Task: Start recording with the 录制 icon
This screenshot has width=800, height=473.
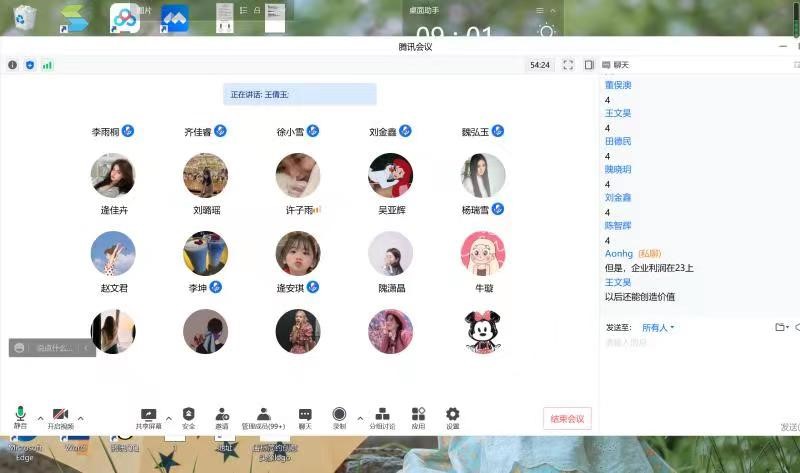Action: tap(339, 415)
